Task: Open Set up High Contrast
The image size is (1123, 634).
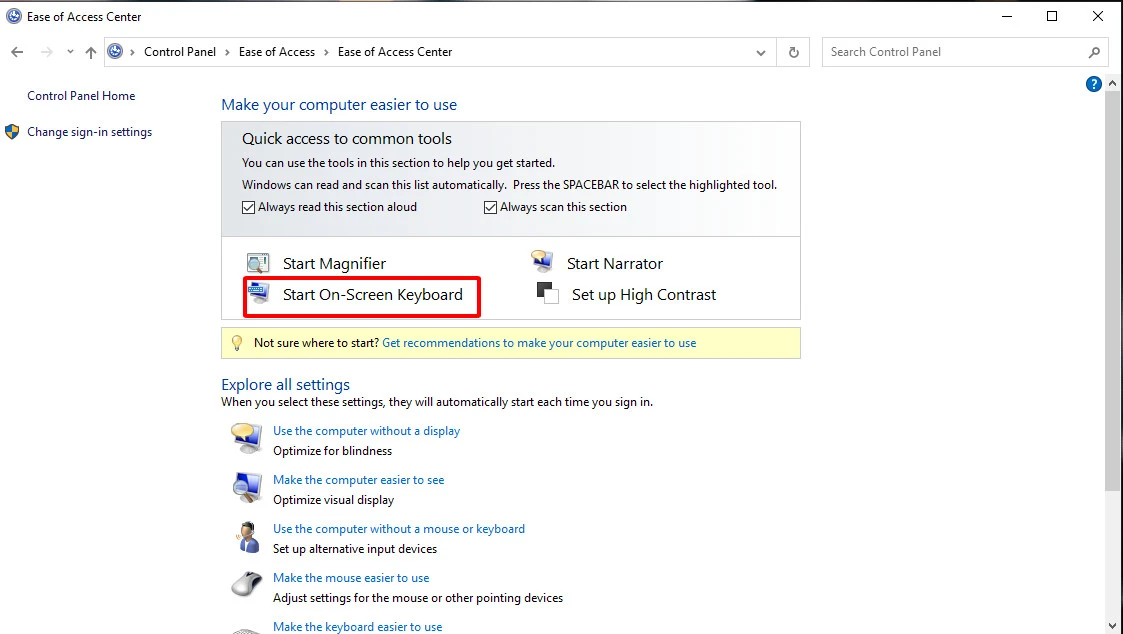Action: click(x=644, y=294)
